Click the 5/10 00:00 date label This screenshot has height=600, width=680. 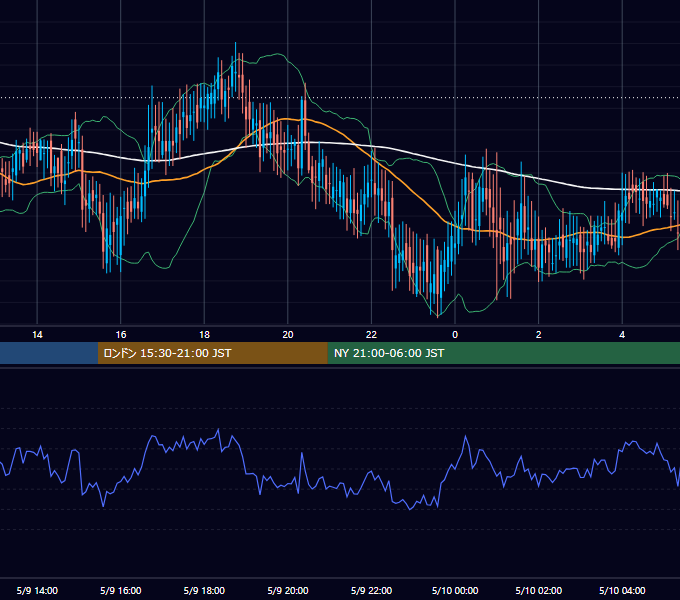click(x=455, y=590)
